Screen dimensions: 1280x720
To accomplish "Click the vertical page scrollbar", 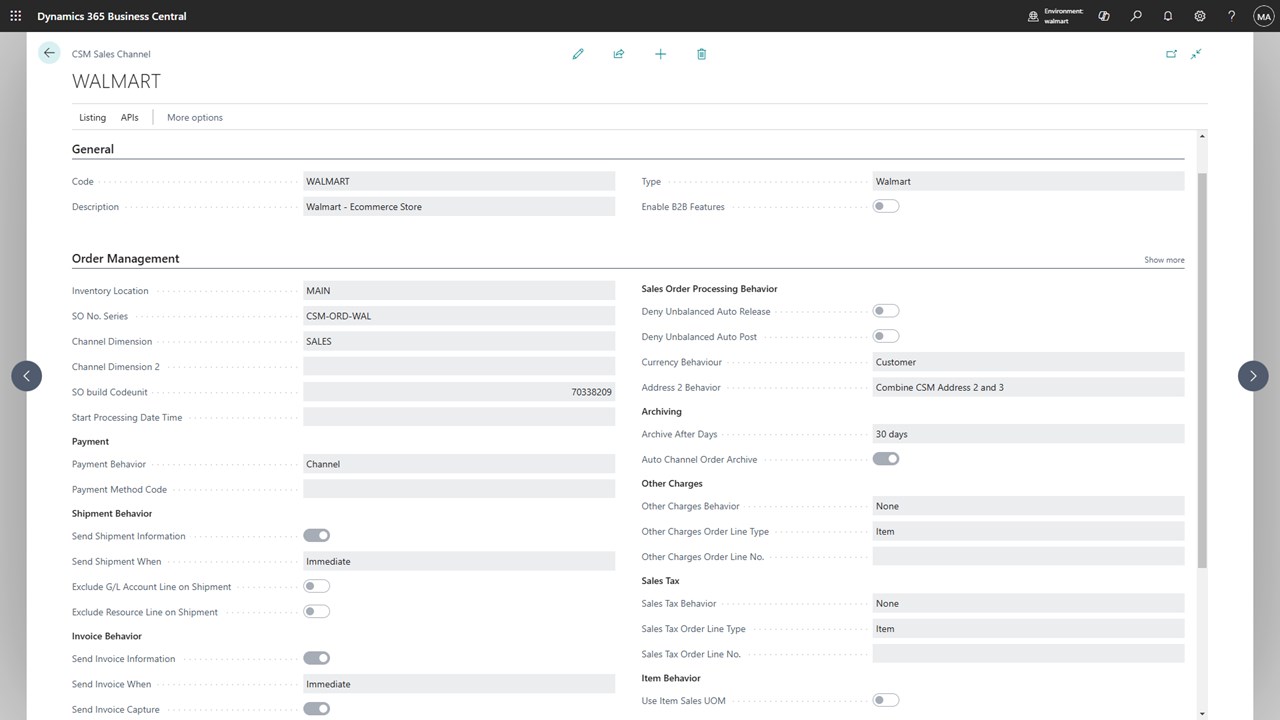I will 1202,370.
